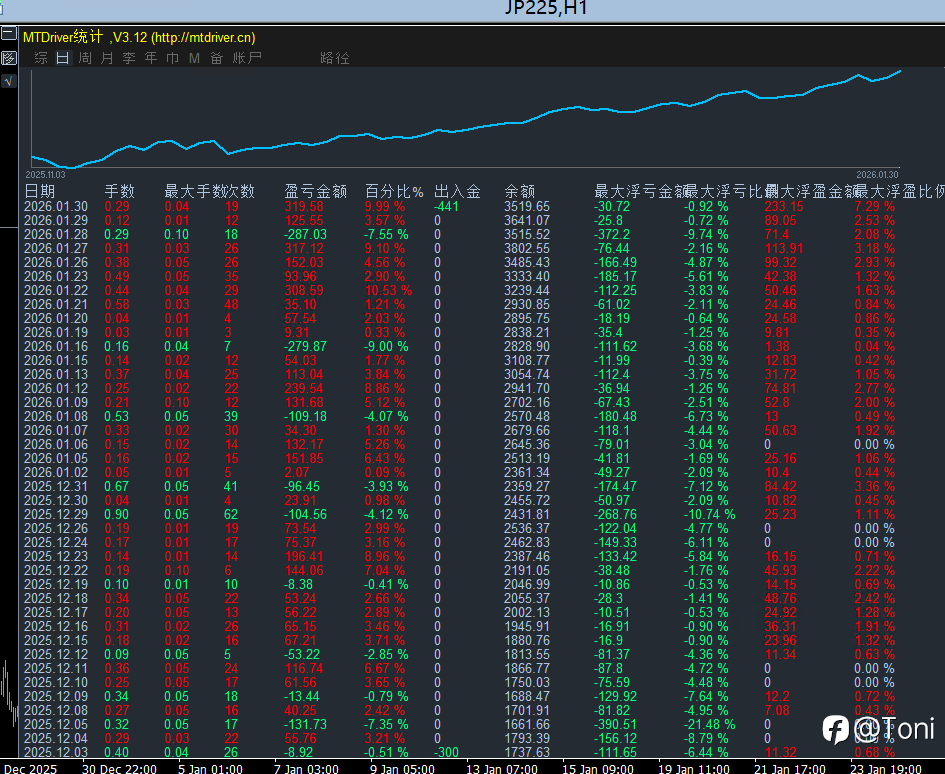
Task: Click the 出入金 column header
Action: tap(457, 192)
